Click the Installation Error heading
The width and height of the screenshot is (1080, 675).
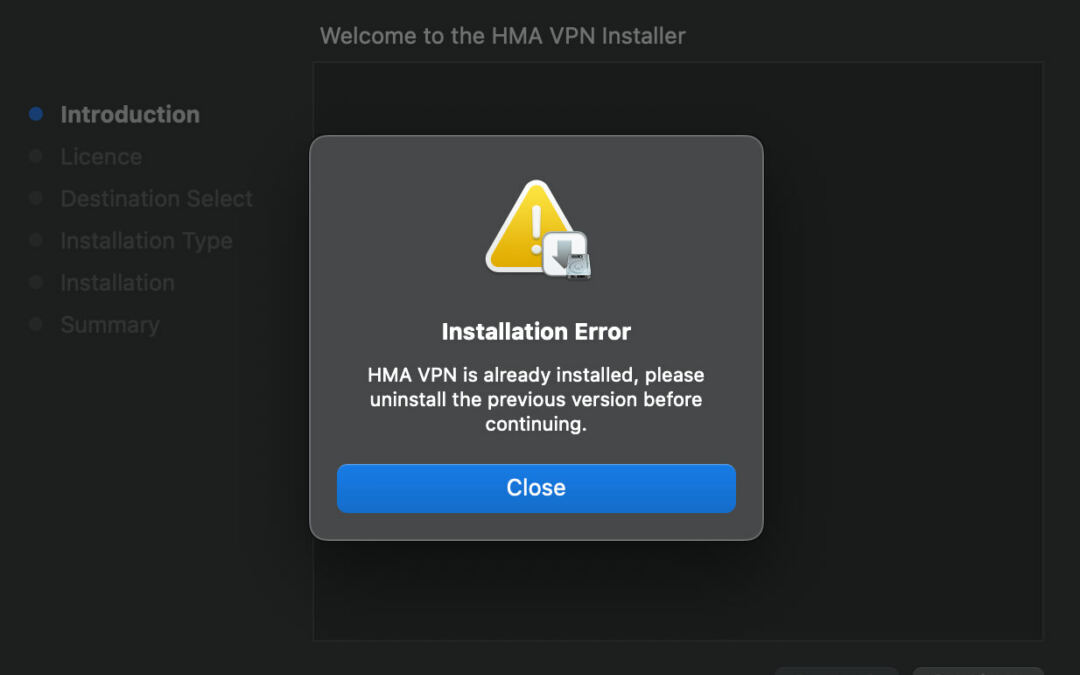[536, 331]
